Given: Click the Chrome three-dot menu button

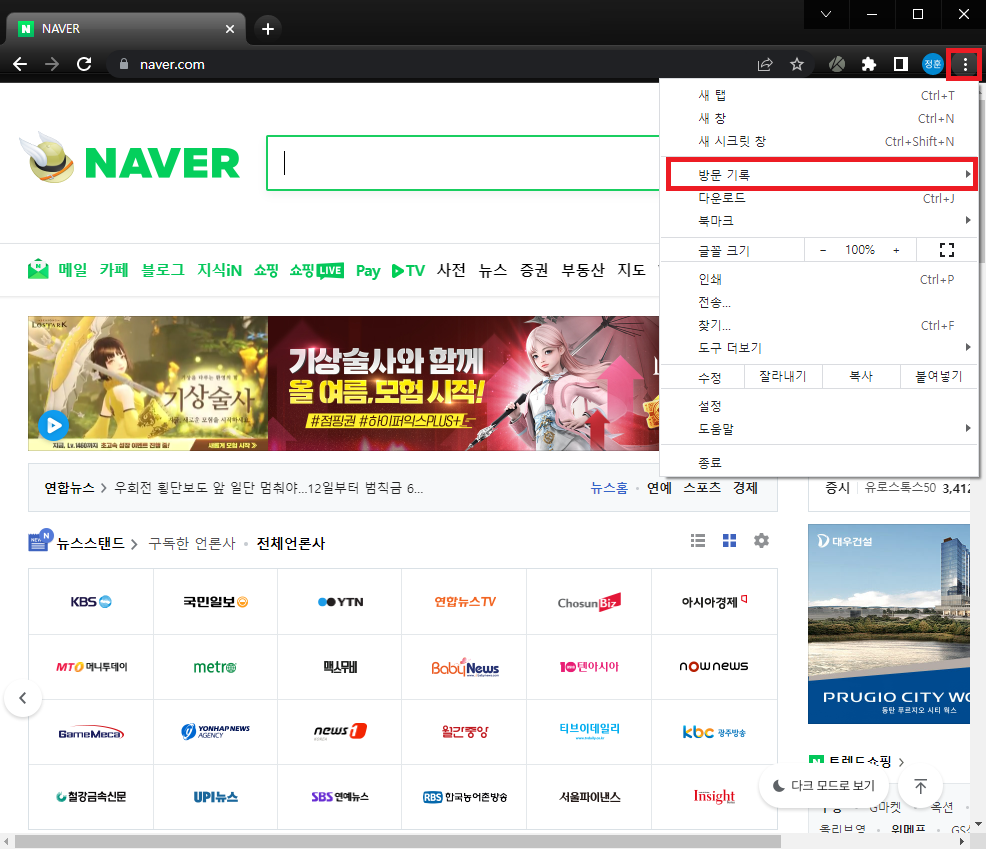Looking at the screenshot, I should [965, 64].
